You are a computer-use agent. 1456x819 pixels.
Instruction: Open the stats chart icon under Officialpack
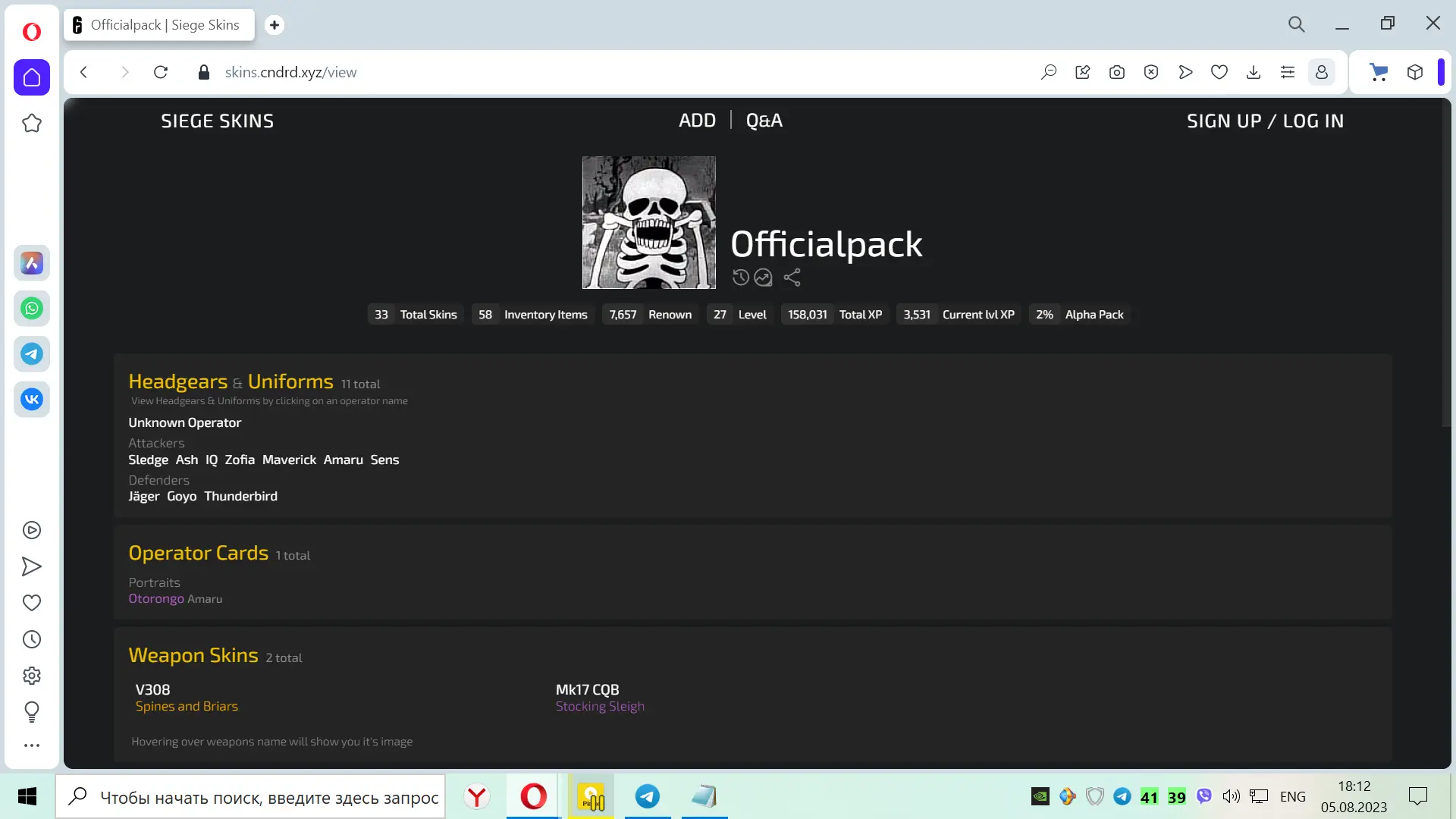763,278
